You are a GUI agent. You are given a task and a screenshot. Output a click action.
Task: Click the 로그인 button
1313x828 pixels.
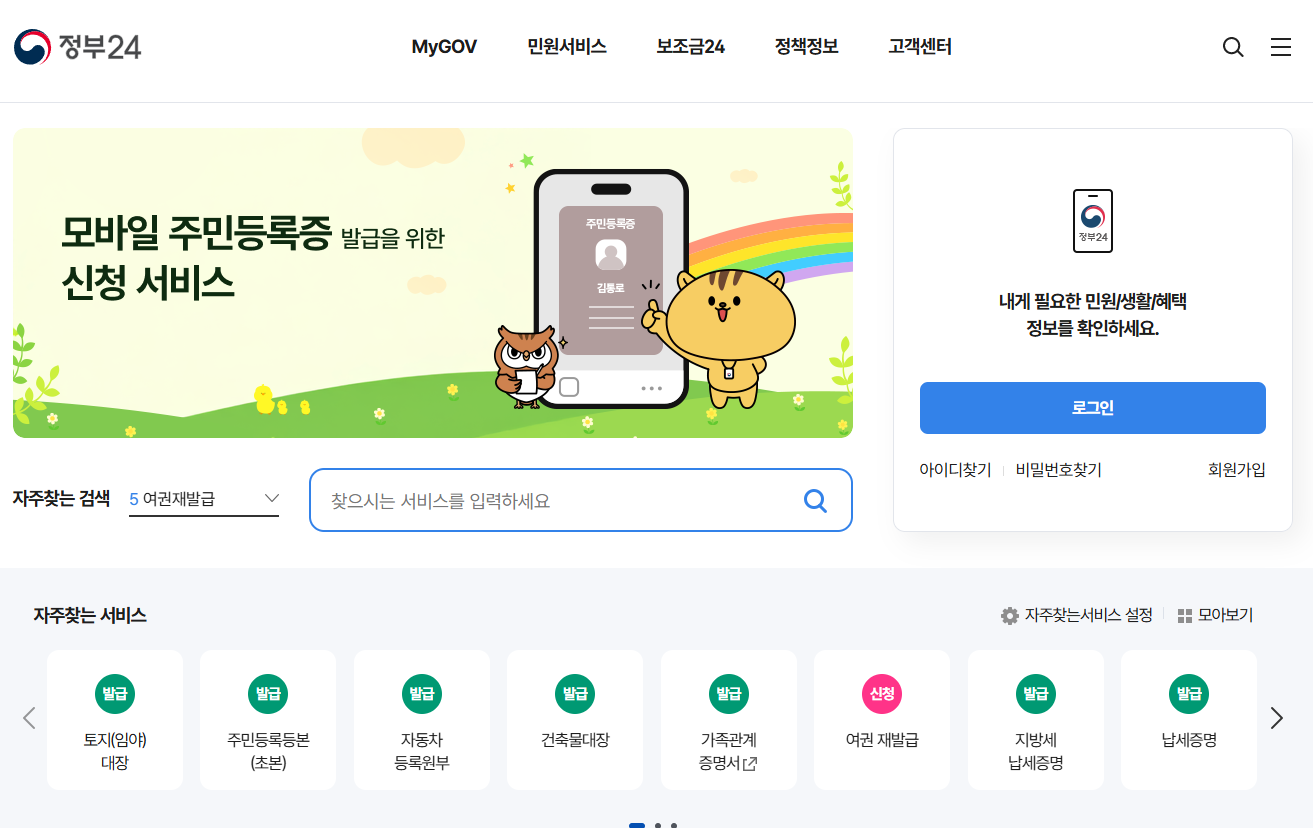[x=1093, y=408]
